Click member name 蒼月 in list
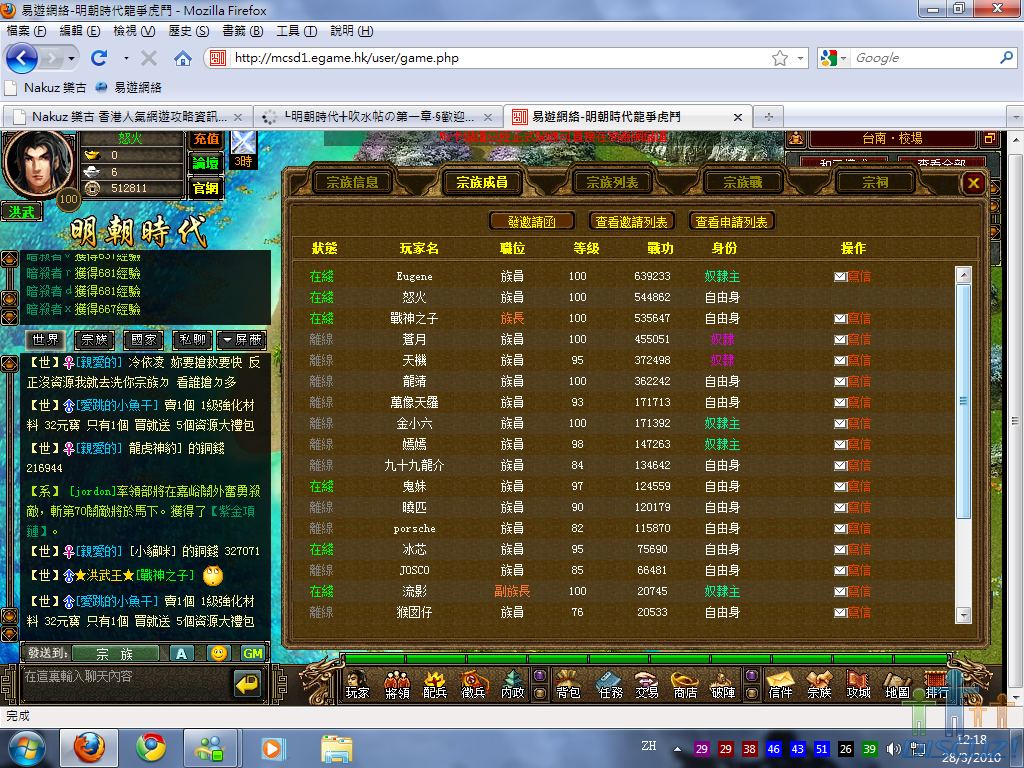This screenshot has width=1024, height=768. tap(414, 339)
